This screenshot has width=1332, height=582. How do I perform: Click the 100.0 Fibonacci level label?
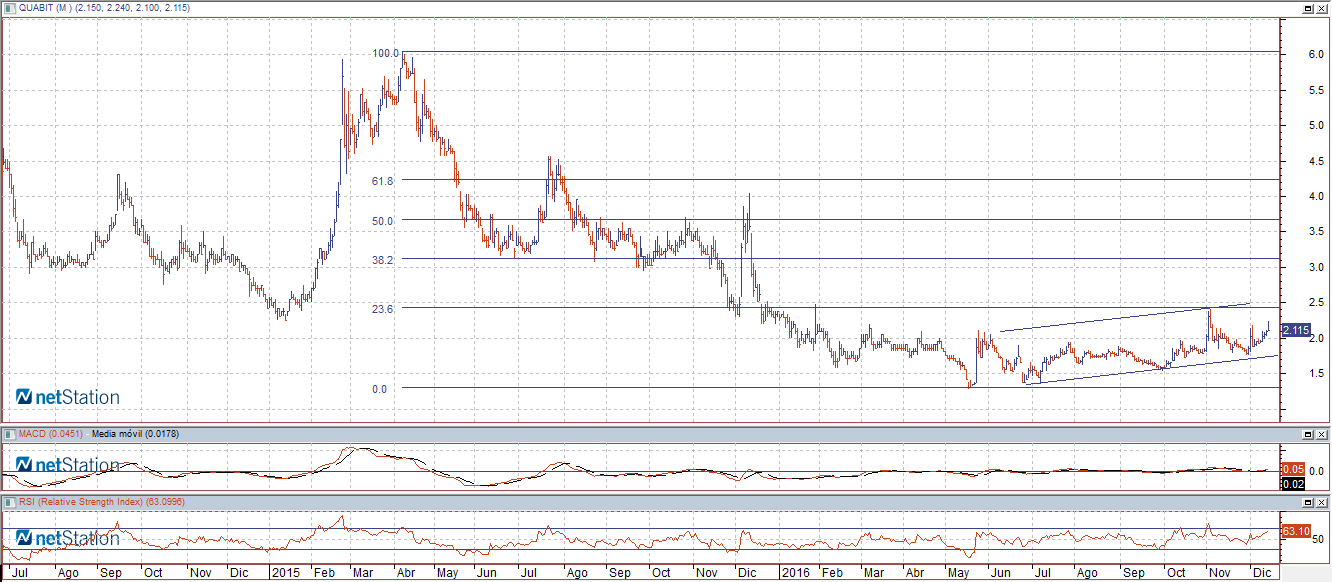point(385,53)
